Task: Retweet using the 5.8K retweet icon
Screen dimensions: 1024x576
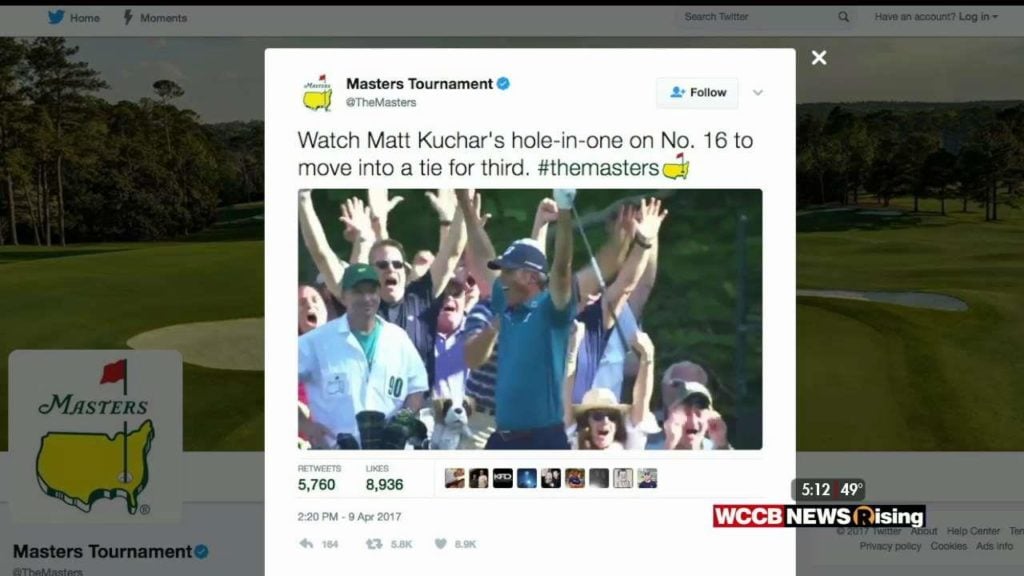Action: click(x=374, y=543)
